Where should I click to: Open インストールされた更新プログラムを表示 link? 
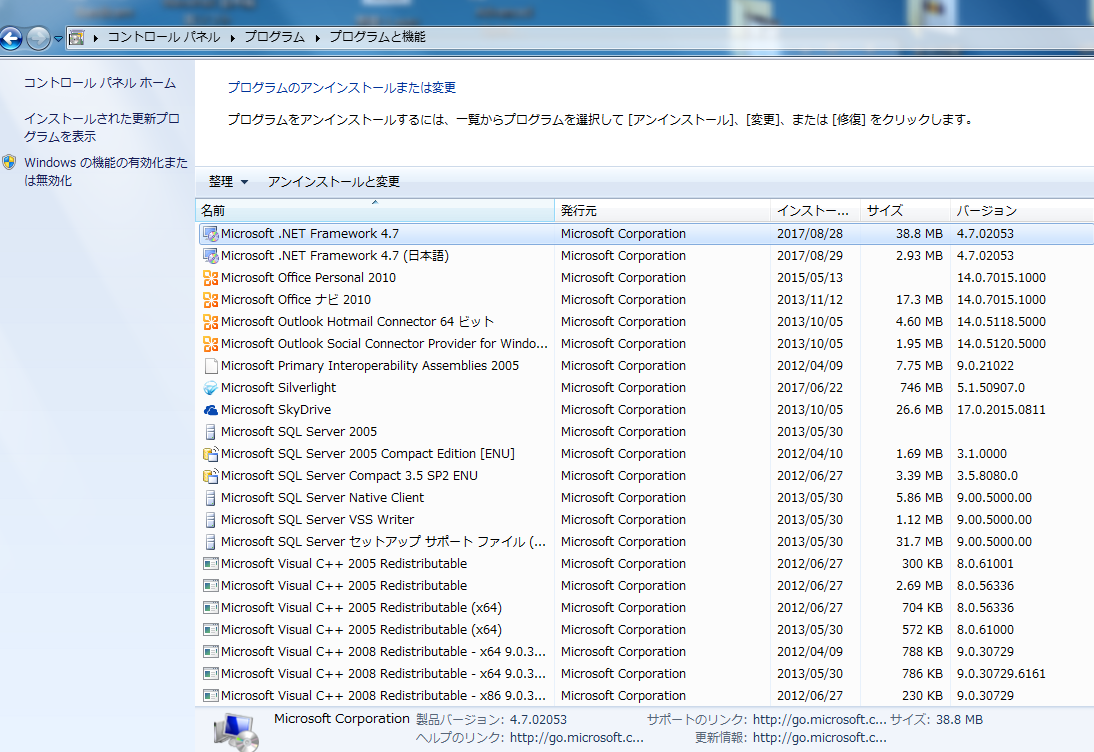coord(102,128)
